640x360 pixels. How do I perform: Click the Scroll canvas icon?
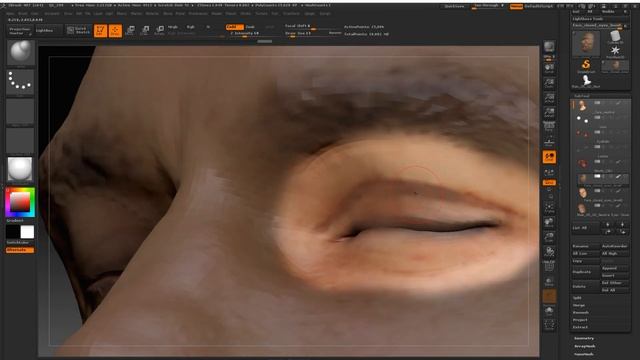pyautogui.click(x=549, y=68)
